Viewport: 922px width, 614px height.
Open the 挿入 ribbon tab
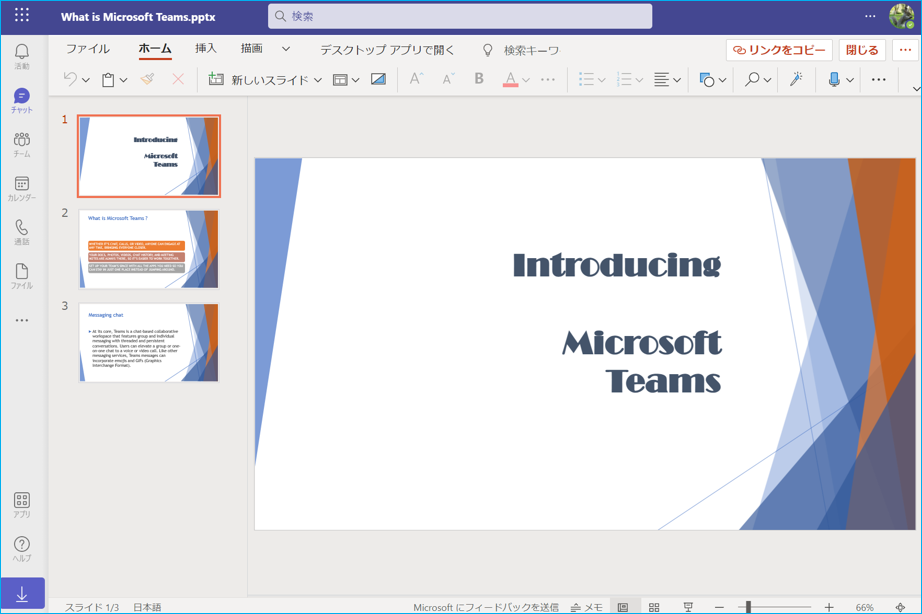[205, 49]
